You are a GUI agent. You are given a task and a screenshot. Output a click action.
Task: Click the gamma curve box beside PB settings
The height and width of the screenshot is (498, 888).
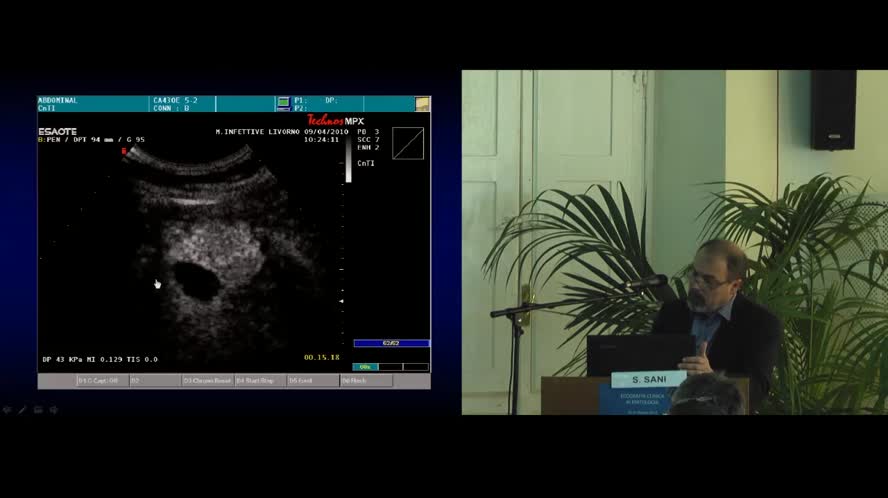[x=408, y=143]
